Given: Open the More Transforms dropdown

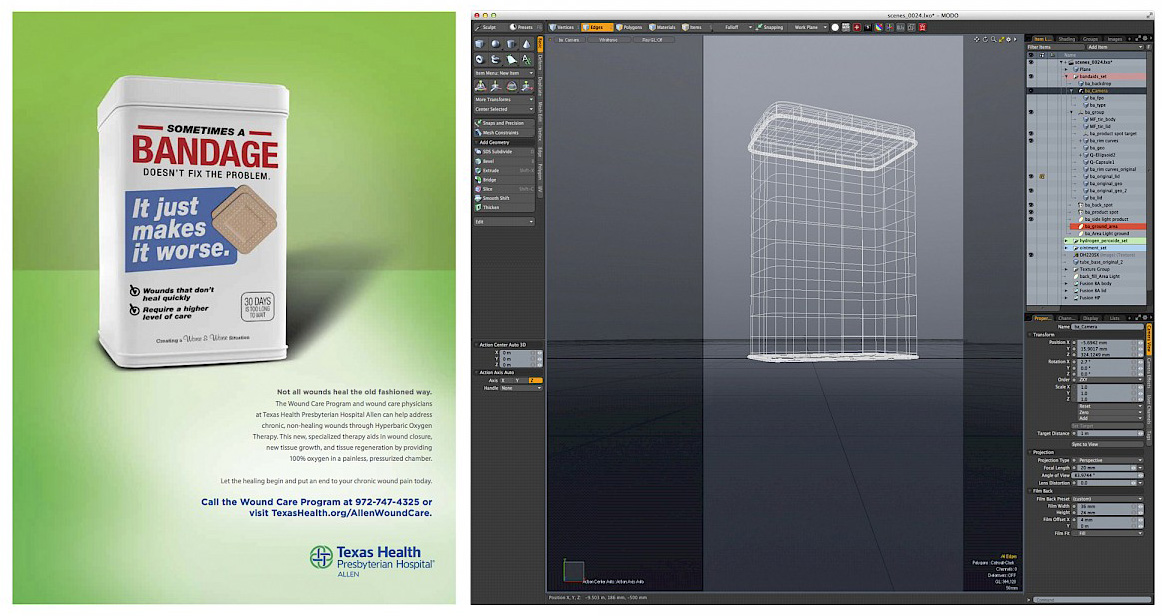Looking at the screenshot, I should [504, 99].
